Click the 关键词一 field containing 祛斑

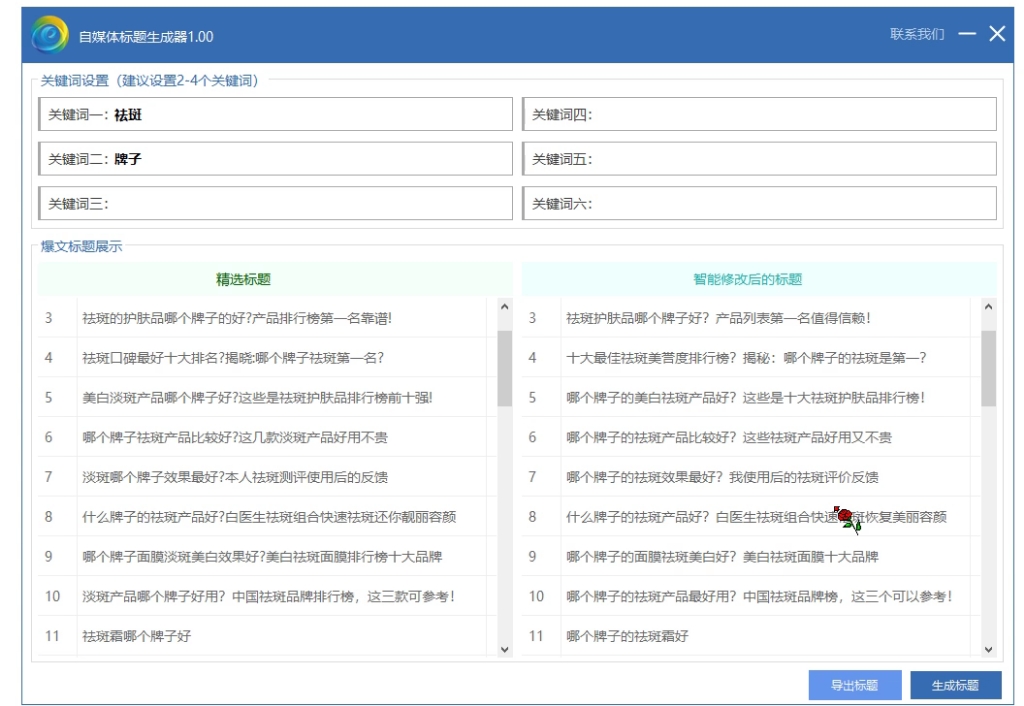pos(276,114)
